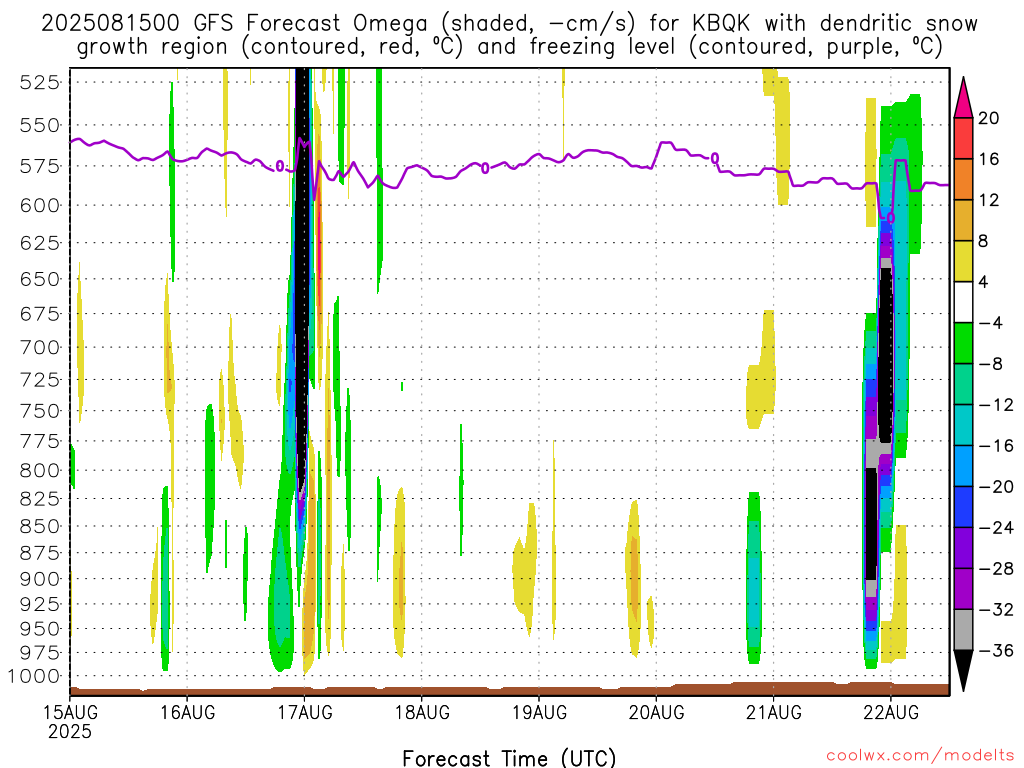This screenshot has width=1024, height=768.
Task: Click the chart title line starting 2025081500 GFS
Action: (x=509, y=24)
